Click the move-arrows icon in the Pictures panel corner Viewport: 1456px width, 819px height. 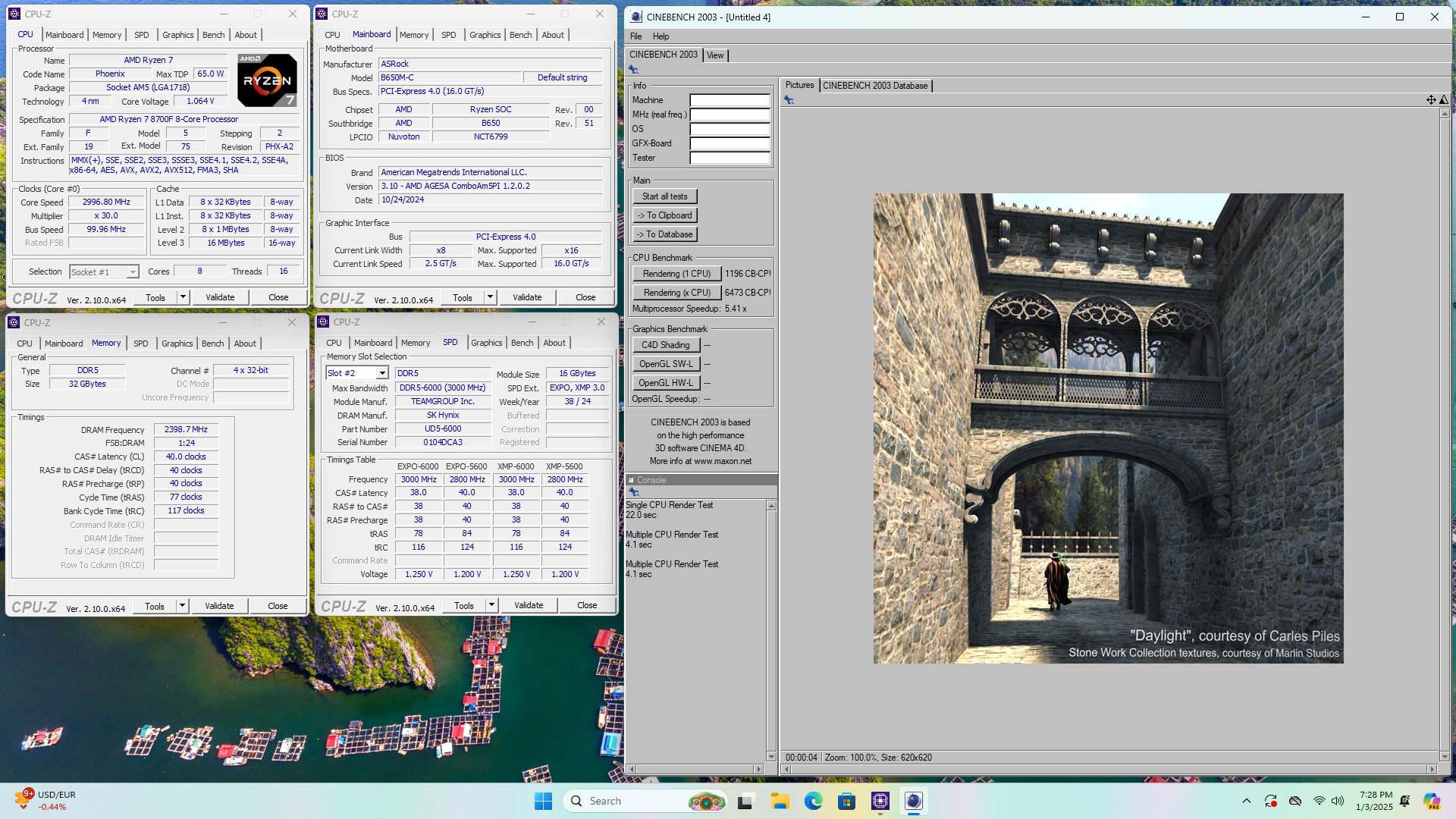(x=1431, y=100)
